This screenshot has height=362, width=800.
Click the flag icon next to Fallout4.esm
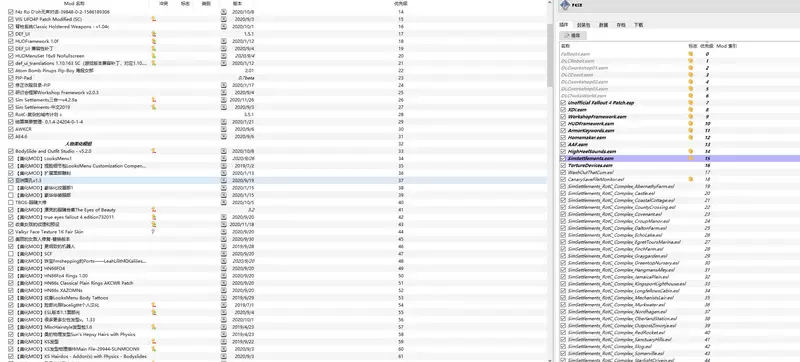pos(691,54)
